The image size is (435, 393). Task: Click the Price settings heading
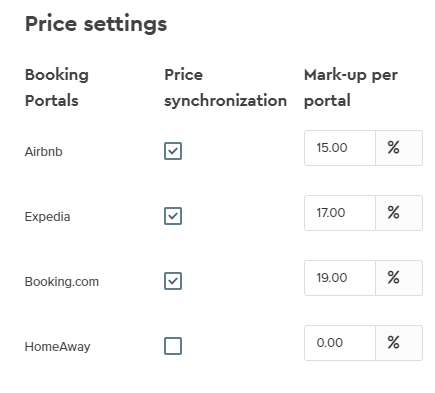pyautogui.click(x=96, y=24)
